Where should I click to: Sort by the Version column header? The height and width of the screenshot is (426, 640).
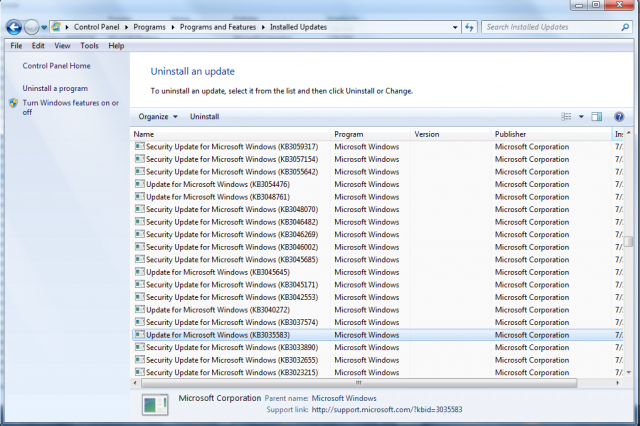[x=451, y=134]
